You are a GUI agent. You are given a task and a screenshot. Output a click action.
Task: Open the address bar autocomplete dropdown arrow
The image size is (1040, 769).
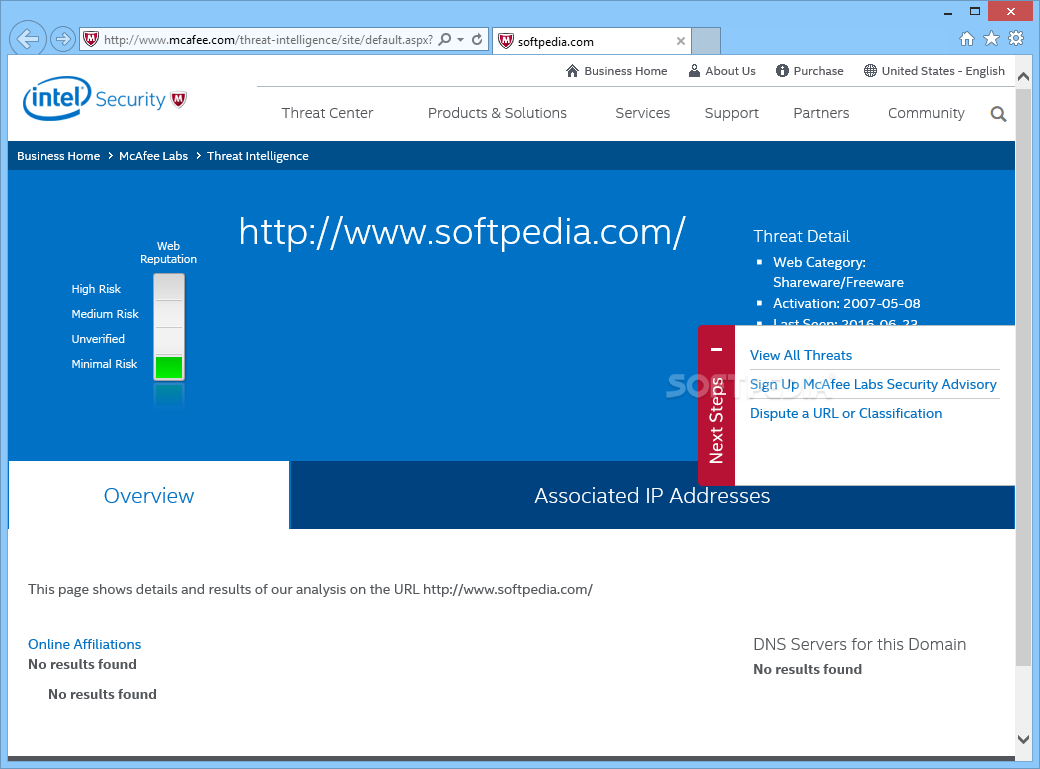click(460, 39)
